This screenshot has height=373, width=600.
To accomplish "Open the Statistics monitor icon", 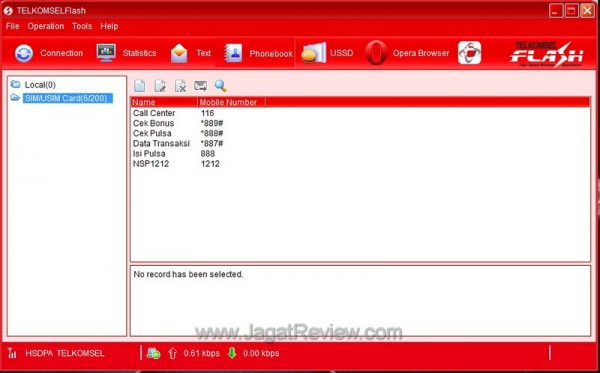I will [x=106, y=53].
